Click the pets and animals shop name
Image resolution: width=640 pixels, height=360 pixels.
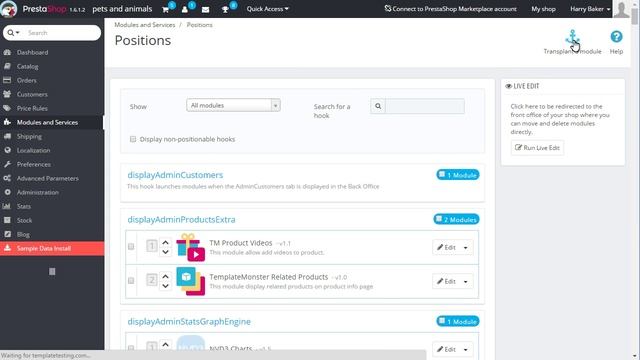point(122,9)
